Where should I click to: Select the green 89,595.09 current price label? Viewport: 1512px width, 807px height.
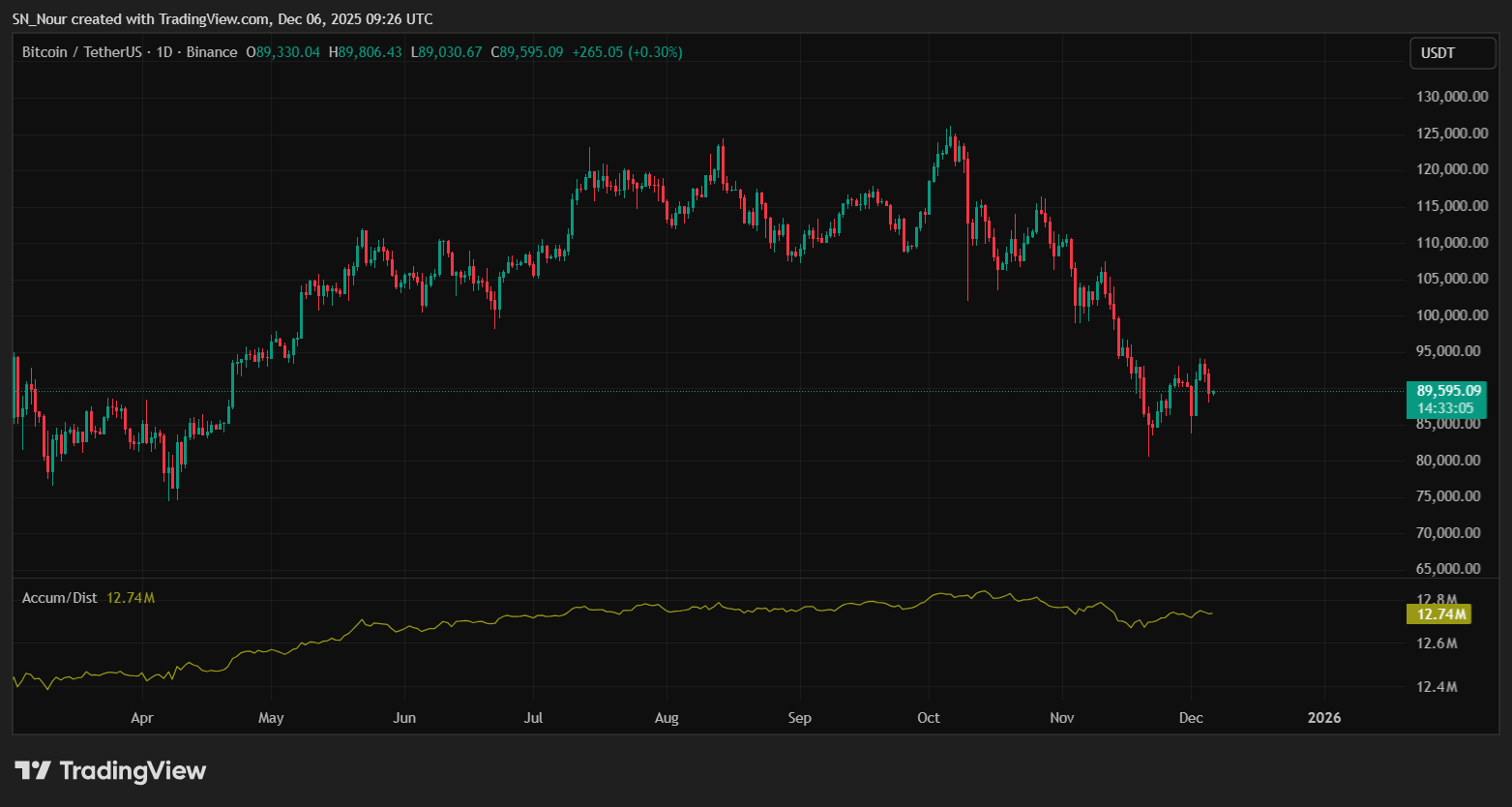point(1448,391)
